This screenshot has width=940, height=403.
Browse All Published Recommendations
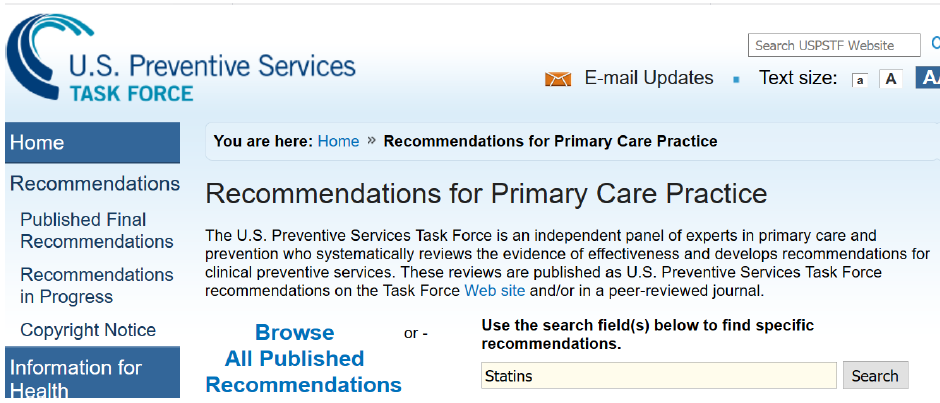[303, 358]
